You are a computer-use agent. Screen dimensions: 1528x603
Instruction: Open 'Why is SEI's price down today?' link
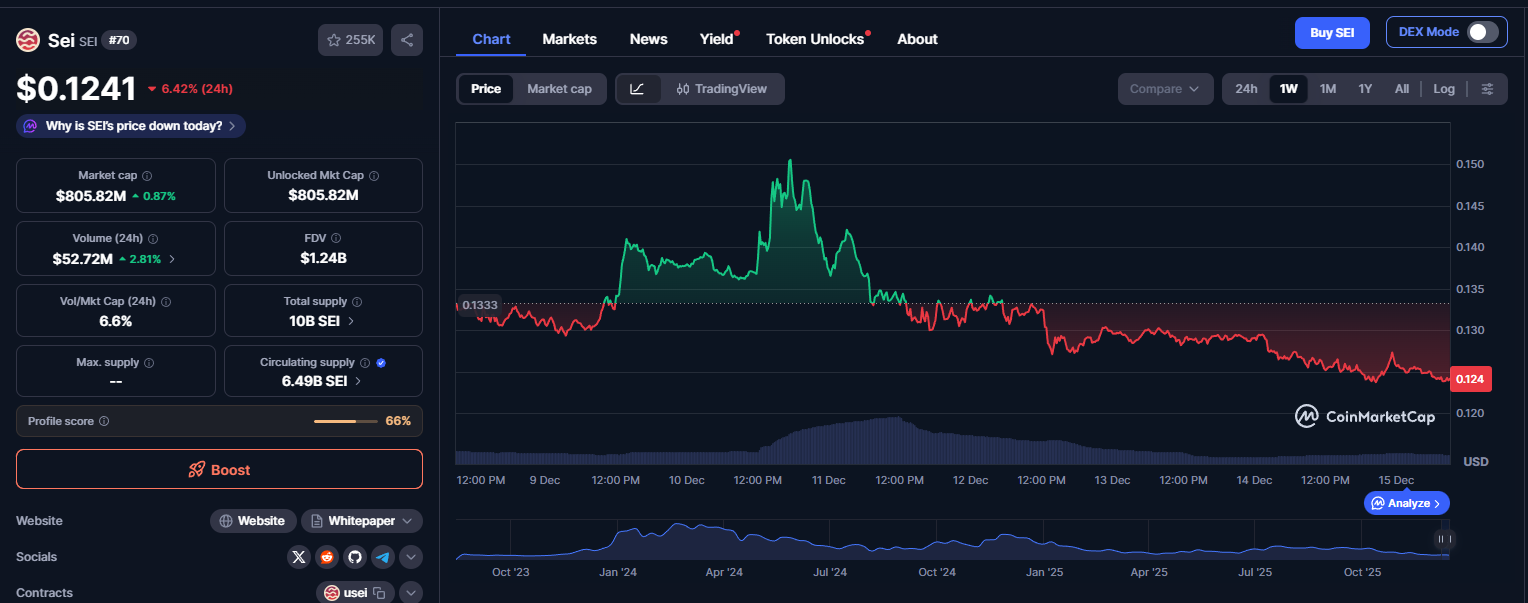(x=130, y=125)
